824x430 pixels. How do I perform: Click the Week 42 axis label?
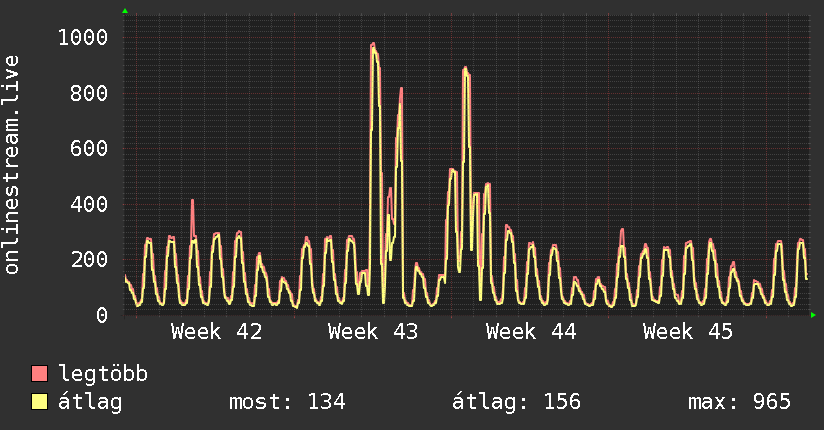(x=217, y=332)
